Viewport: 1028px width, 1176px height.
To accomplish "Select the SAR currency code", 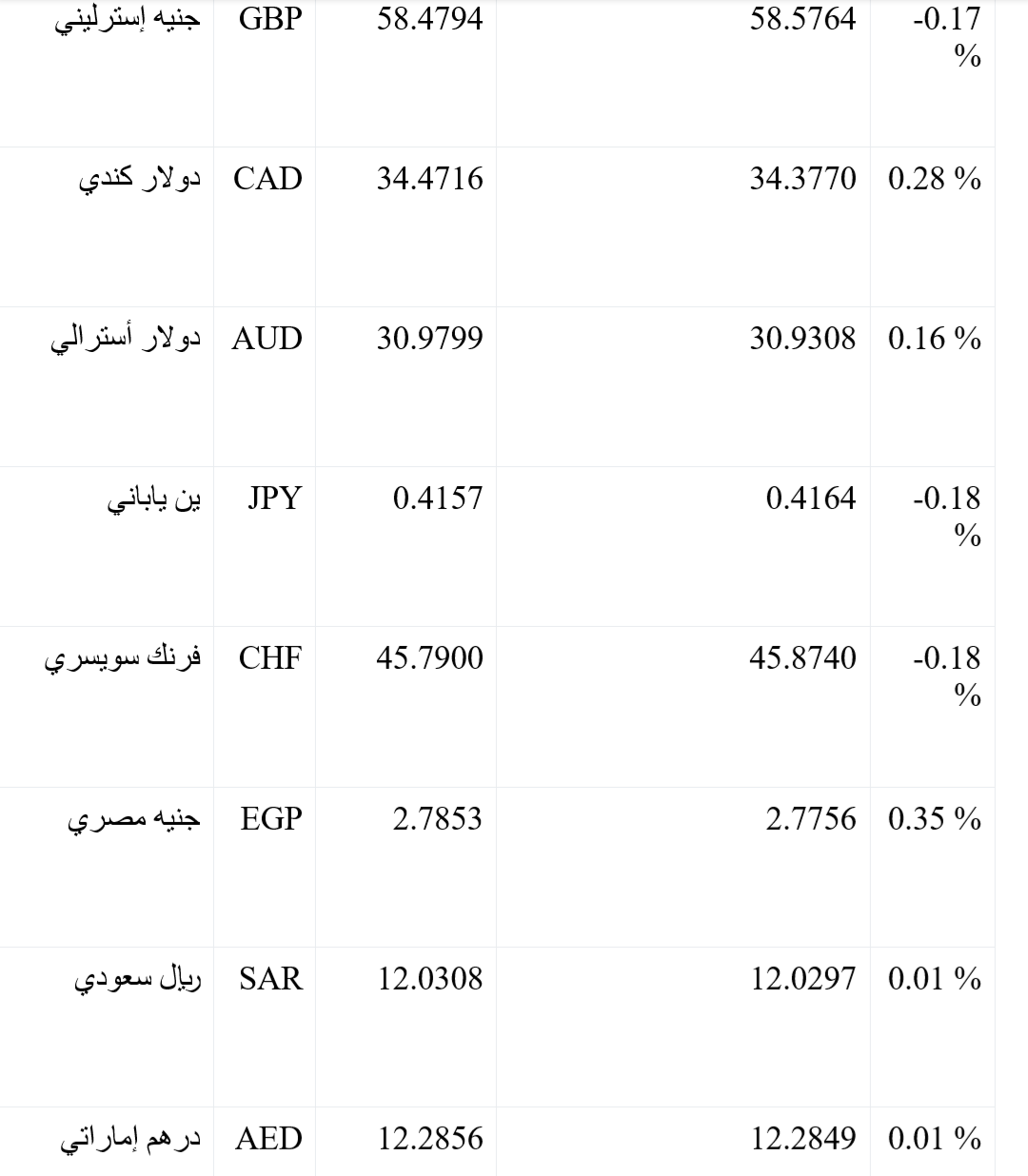I will (x=271, y=979).
